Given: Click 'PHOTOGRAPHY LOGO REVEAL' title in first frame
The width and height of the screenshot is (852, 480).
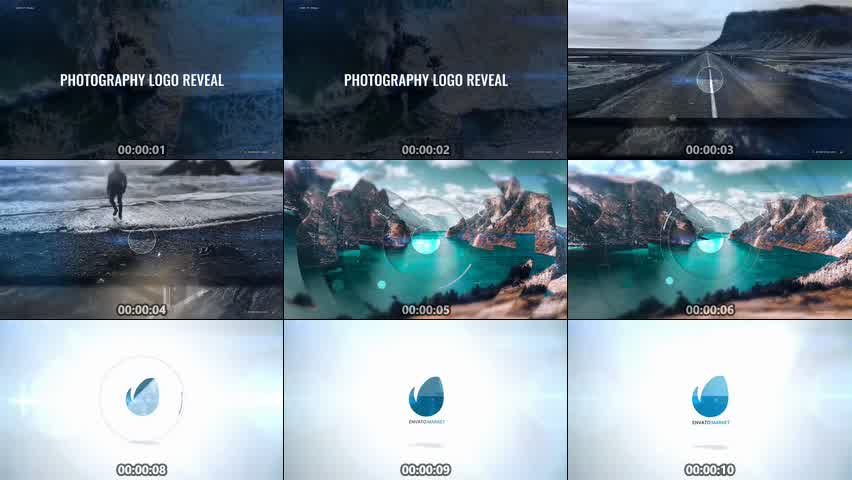Looking at the screenshot, I should point(142,80).
